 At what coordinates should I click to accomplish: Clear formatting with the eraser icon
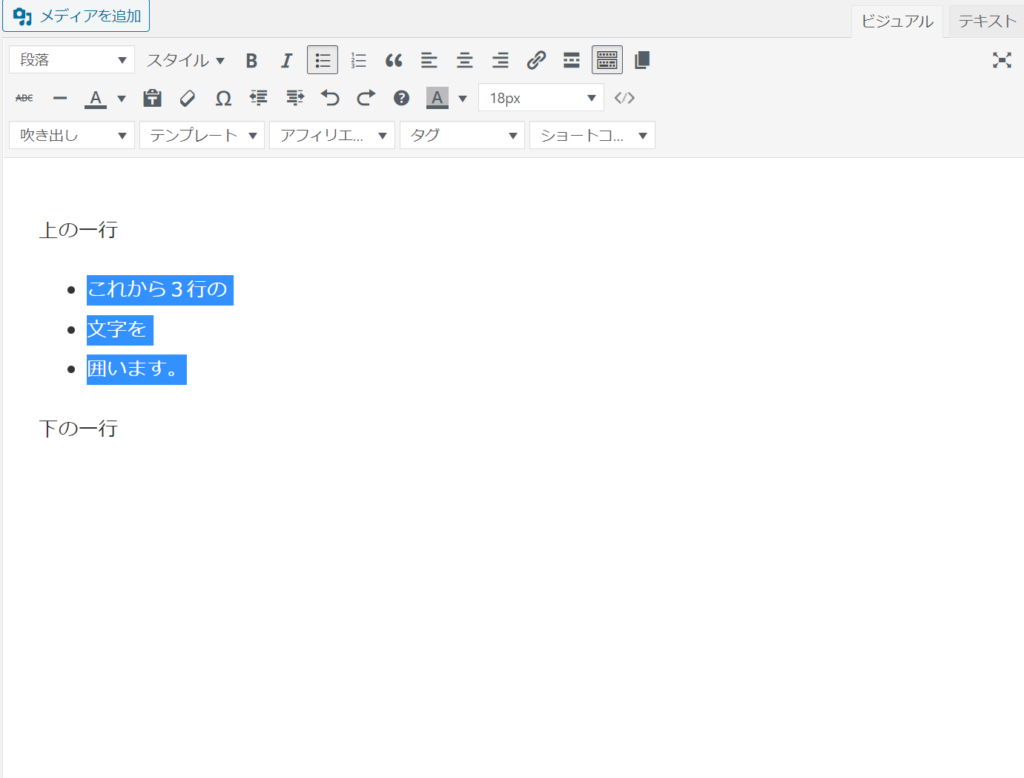point(187,98)
